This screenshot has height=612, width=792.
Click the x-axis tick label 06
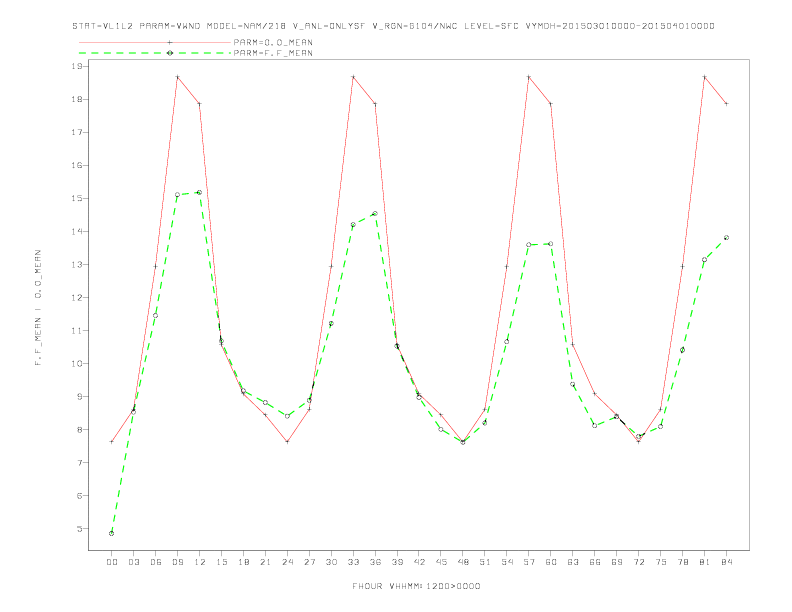[156, 562]
